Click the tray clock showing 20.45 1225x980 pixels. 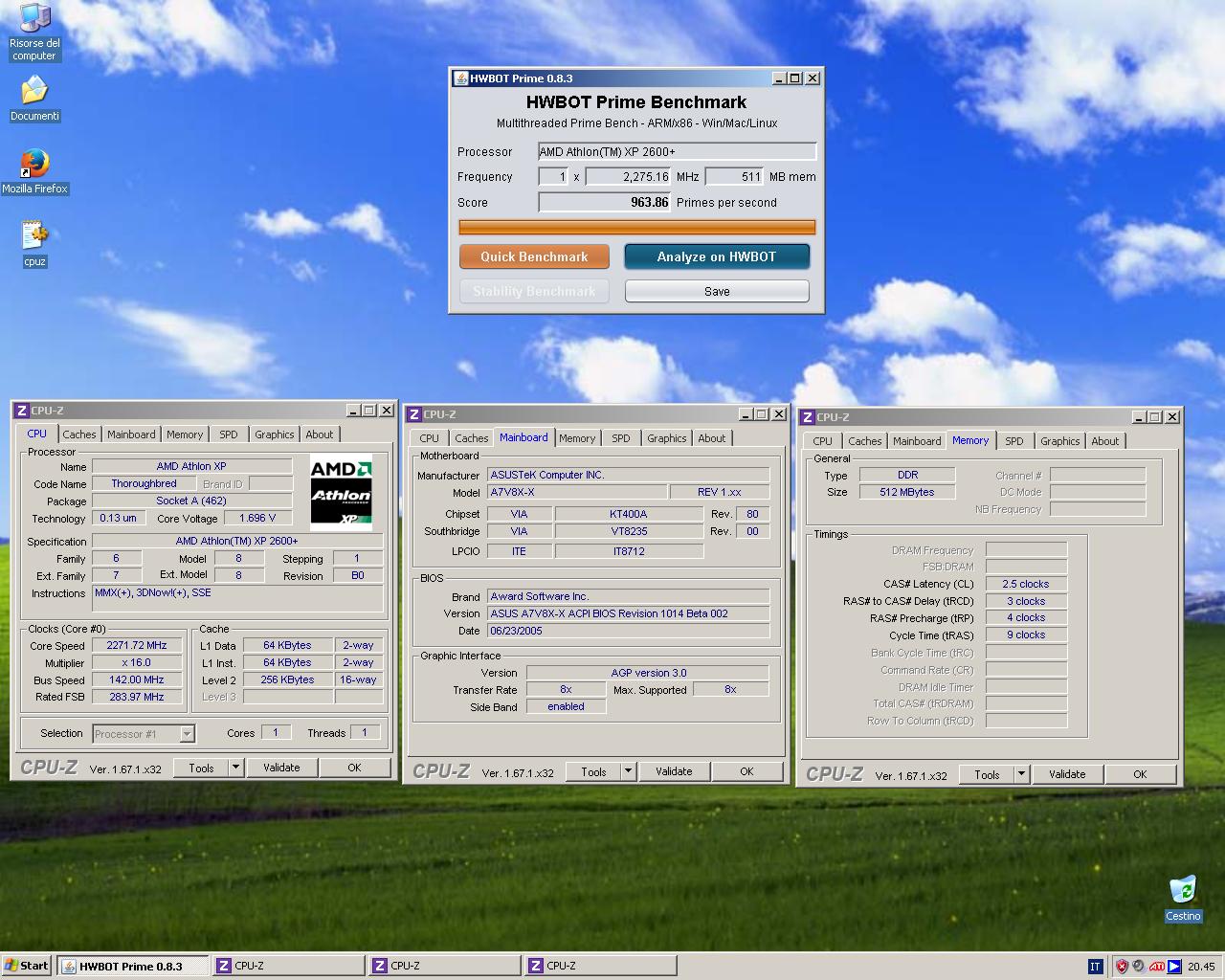1201,967
